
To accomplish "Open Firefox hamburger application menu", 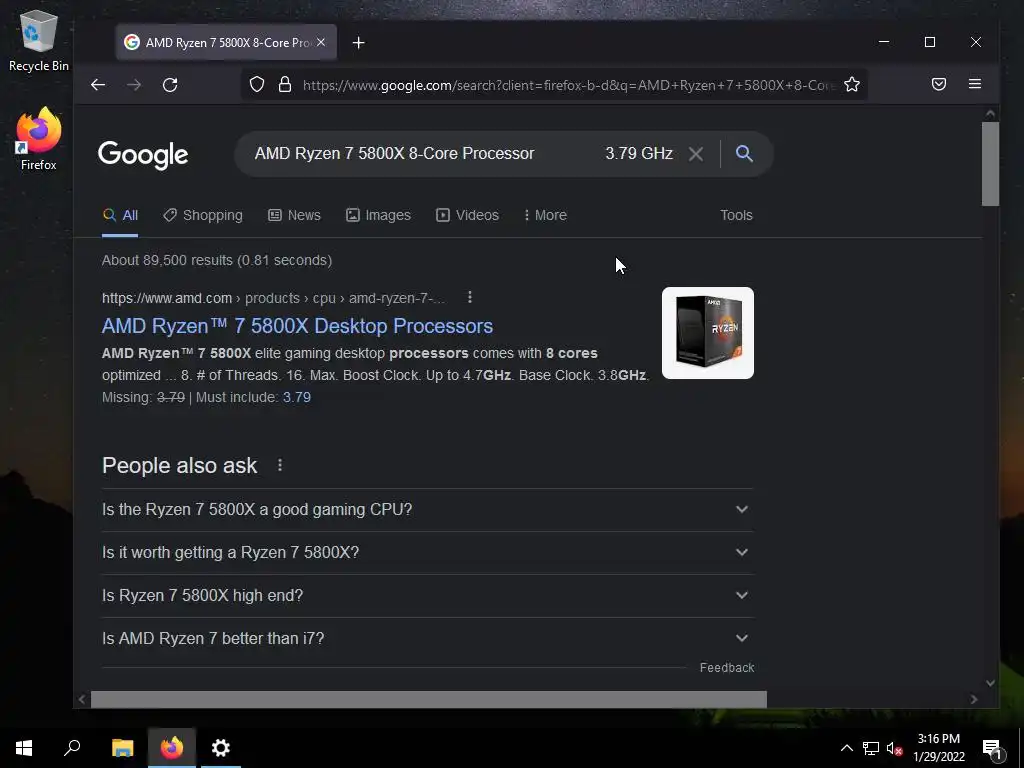I will (x=974, y=84).
